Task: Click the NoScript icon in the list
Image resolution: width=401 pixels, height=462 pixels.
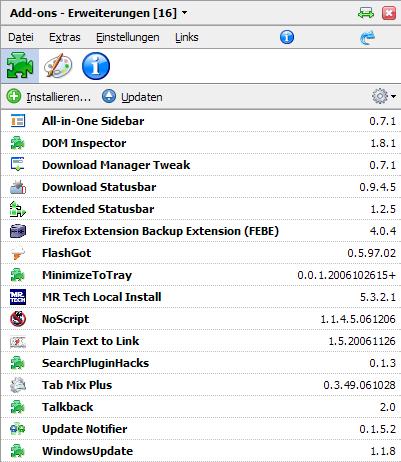Action: pos(18,319)
